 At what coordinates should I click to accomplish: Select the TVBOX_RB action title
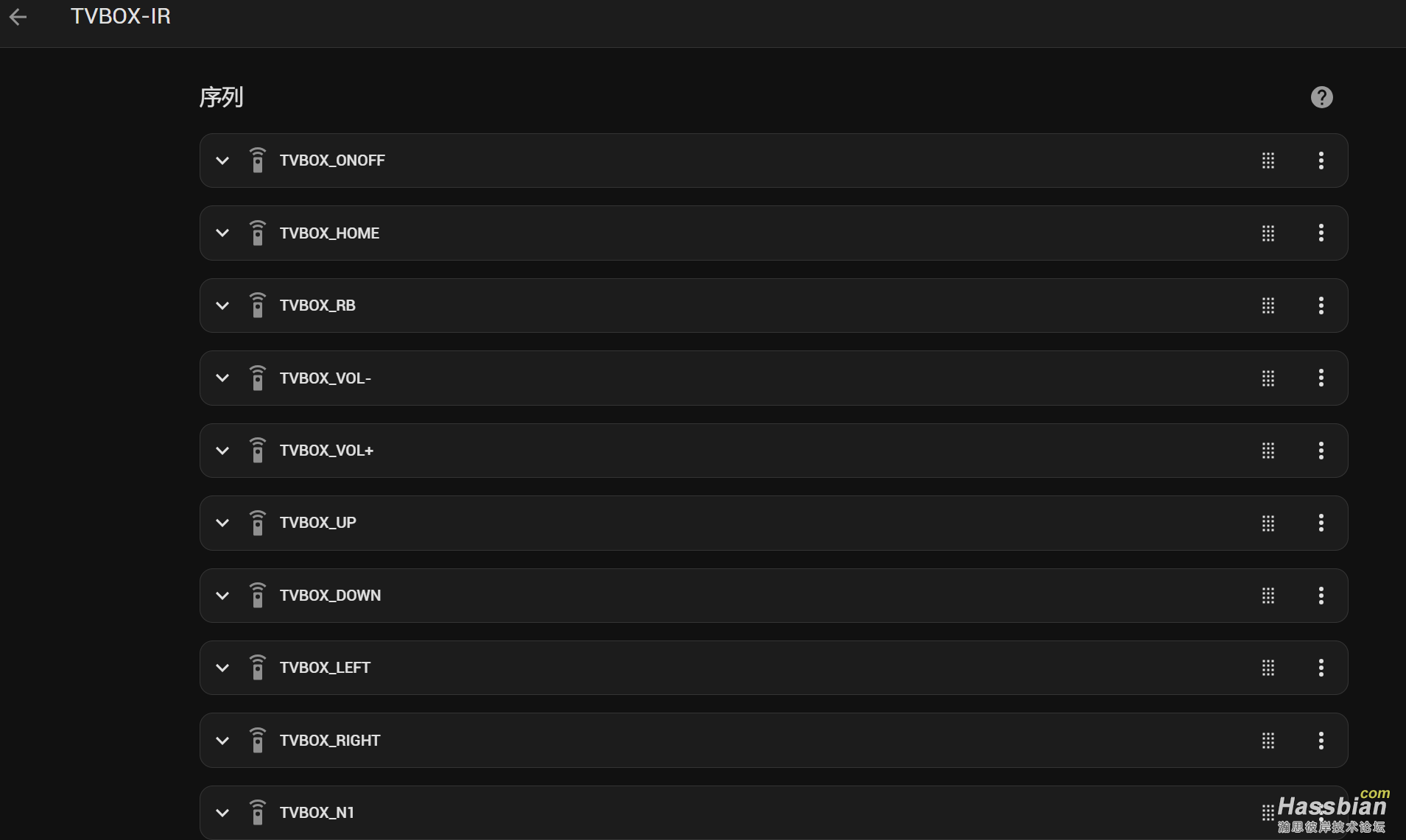pos(317,306)
